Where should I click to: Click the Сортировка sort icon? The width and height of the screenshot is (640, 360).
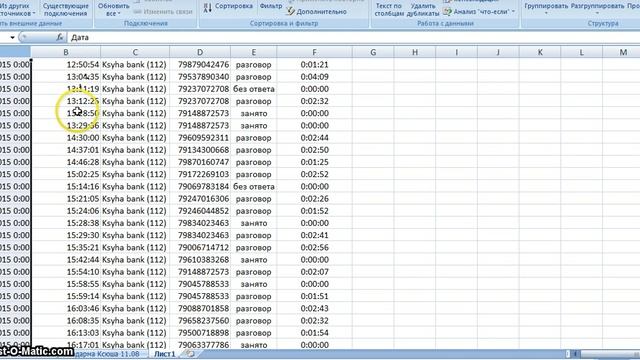208,7
